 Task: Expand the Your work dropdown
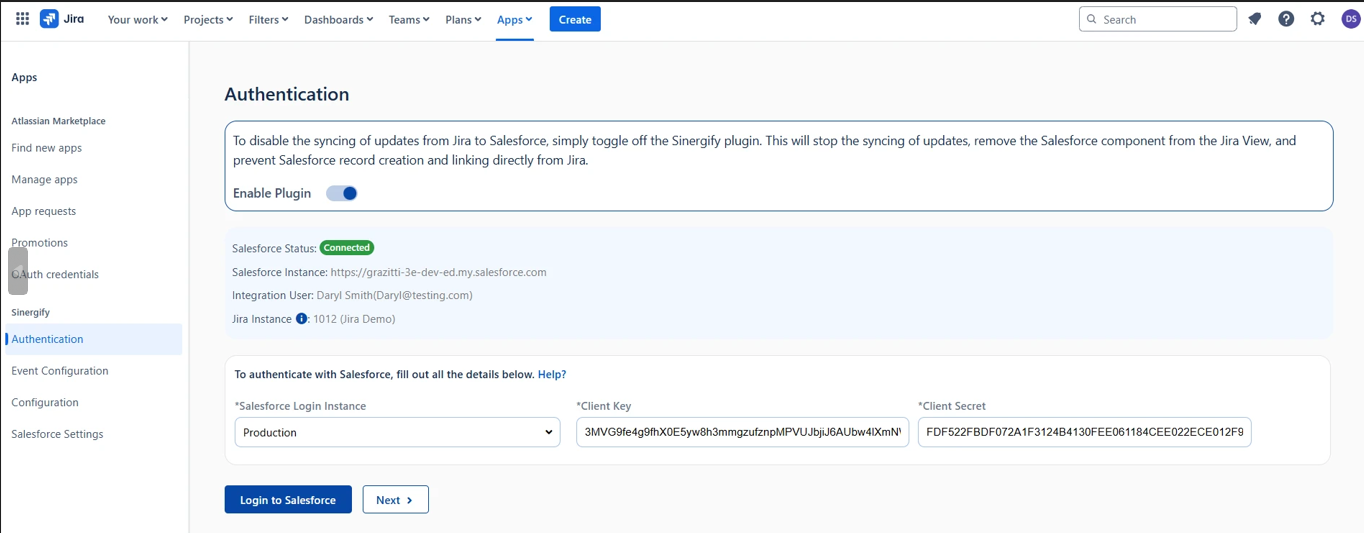[138, 19]
